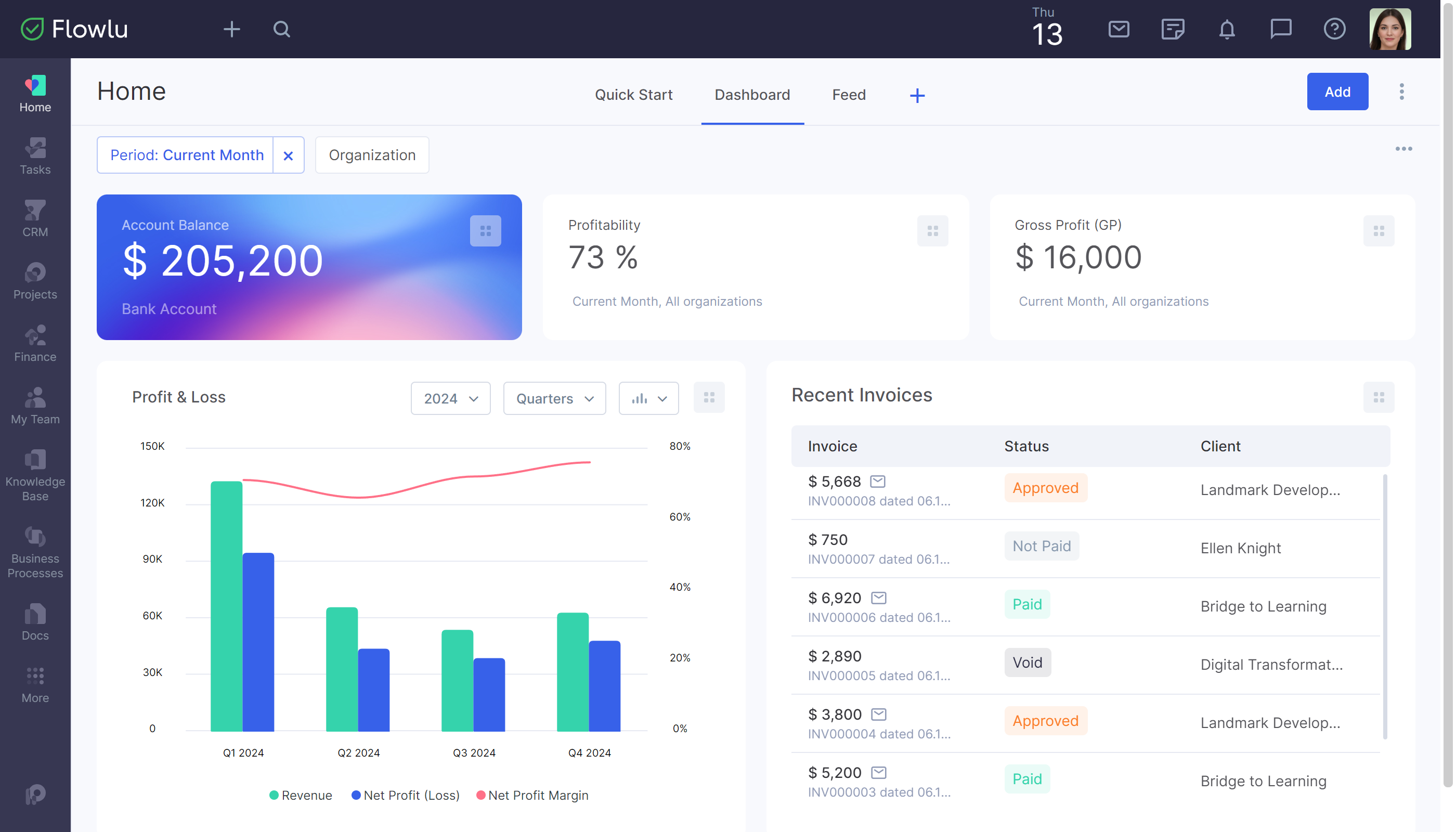
Task: Open the Projects section from the sidebar
Action: tap(35, 280)
